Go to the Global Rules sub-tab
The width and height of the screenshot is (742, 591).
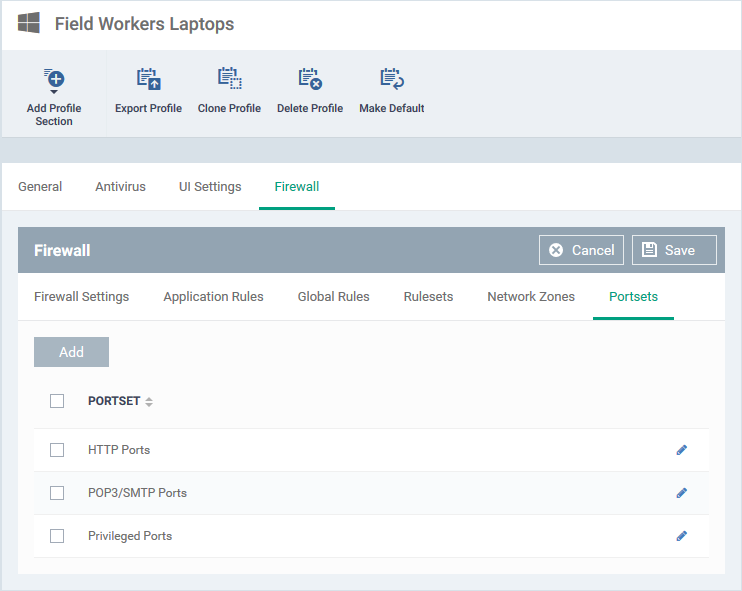pos(334,297)
